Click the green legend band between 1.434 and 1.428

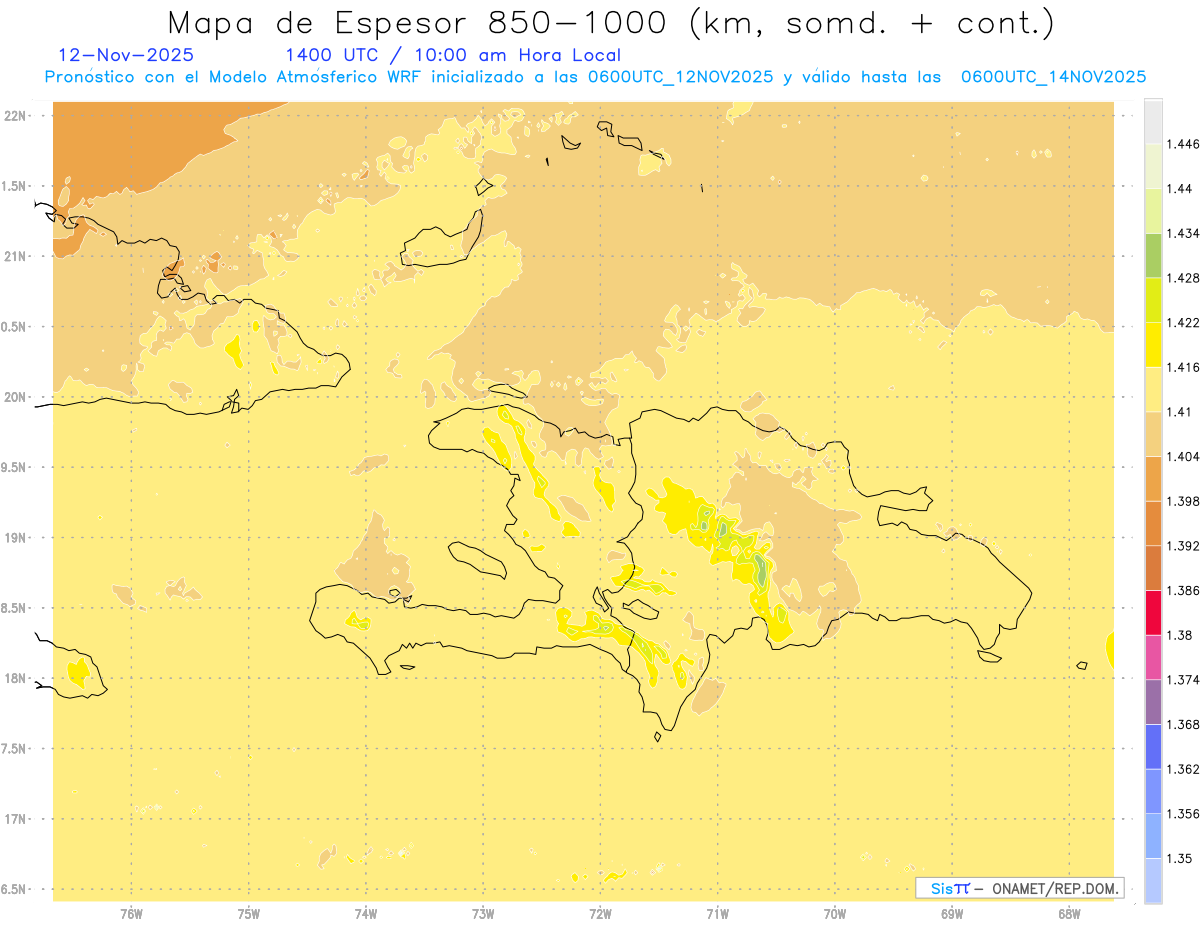1153,255
